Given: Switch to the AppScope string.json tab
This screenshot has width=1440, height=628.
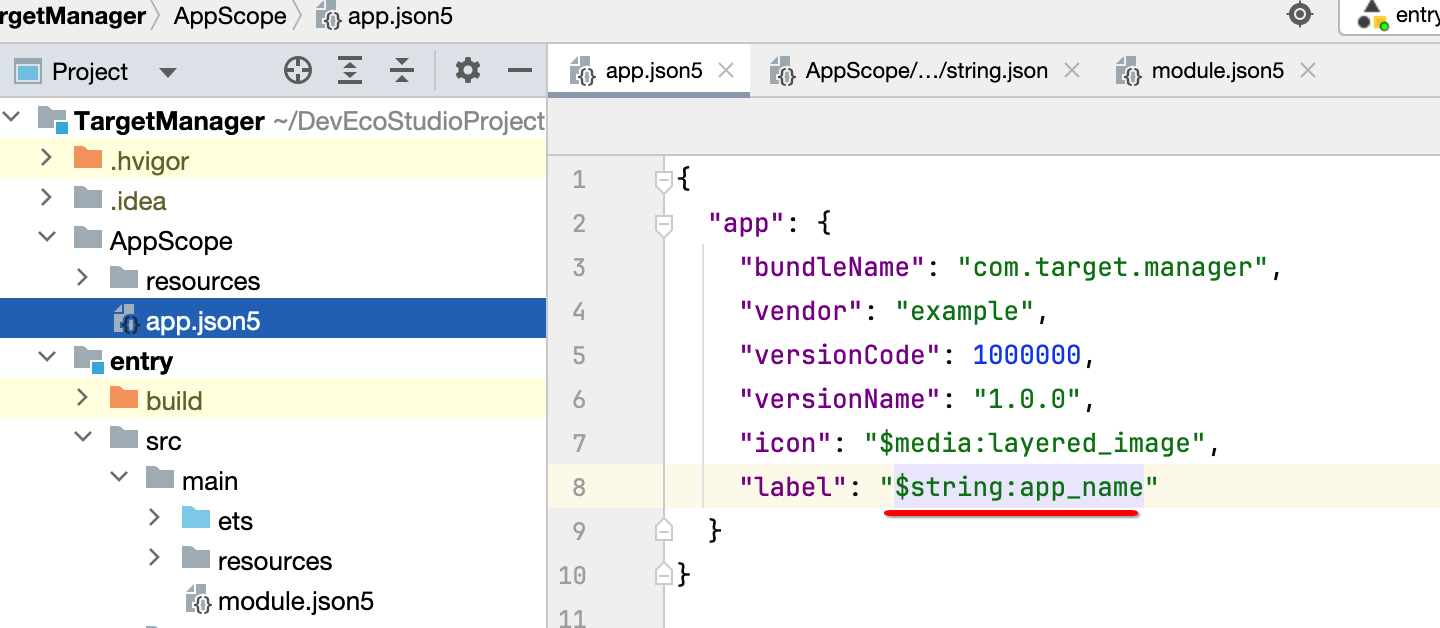Looking at the screenshot, I should pos(925,71).
